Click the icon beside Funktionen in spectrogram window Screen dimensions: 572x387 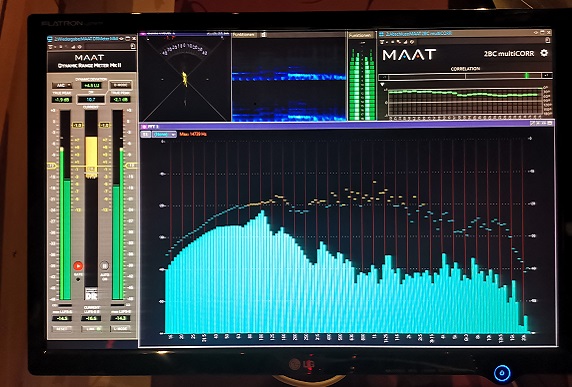(263, 35)
